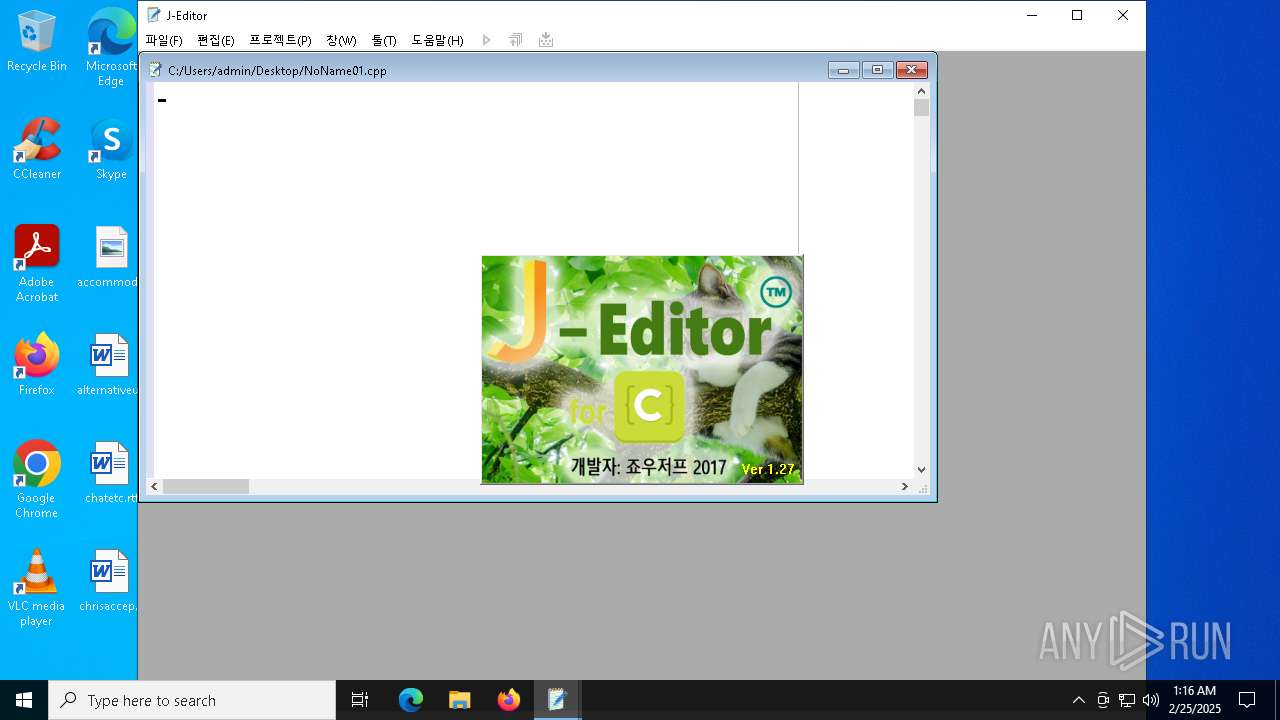Open the 도움말(H) menu
The image size is (1280, 720).
[438, 40]
